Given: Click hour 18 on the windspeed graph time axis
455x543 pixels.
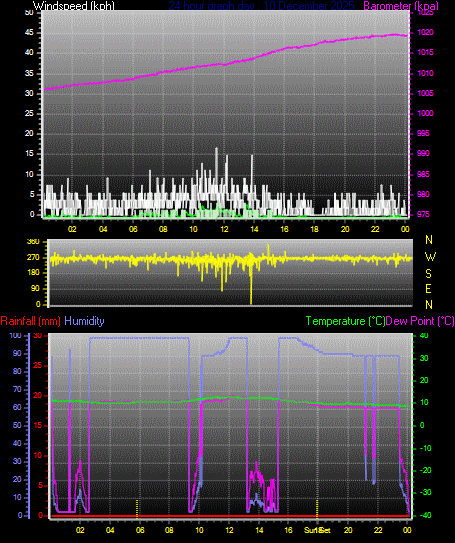Looking at the screenshot, I should tap(314, 229).
